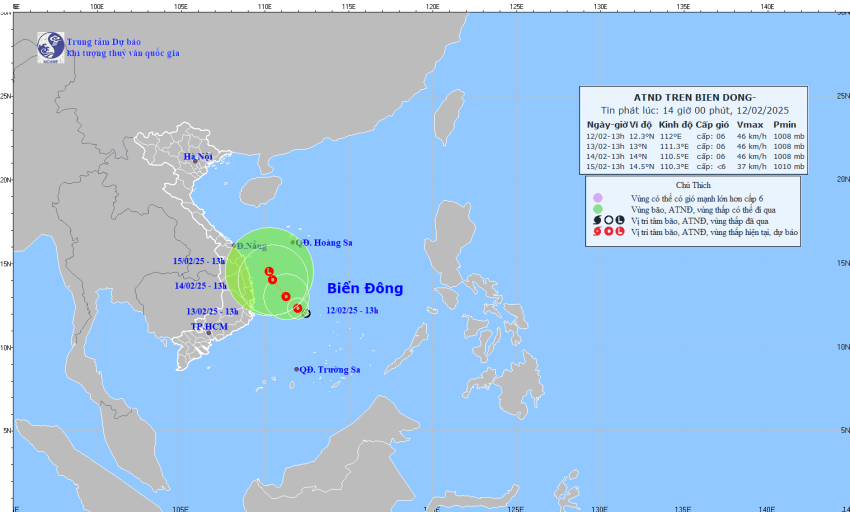Click the 15/02 low-pressure L marker

[269, 271]
